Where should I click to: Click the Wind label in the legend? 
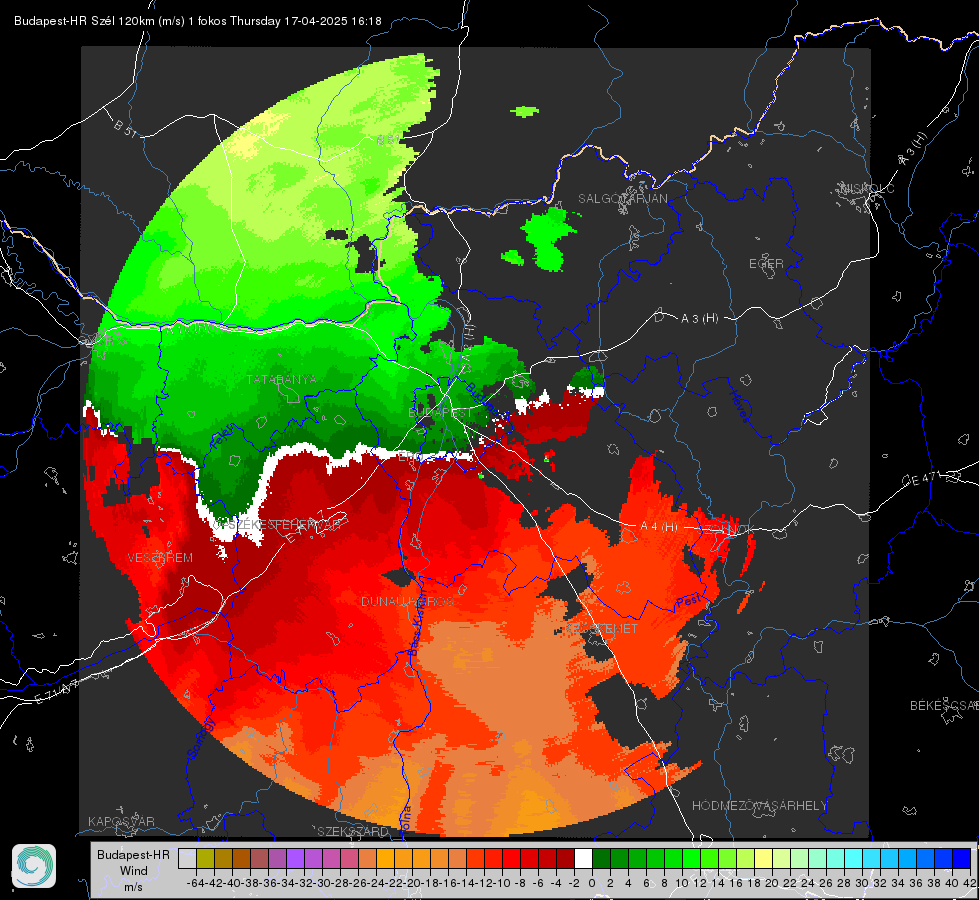134,871
